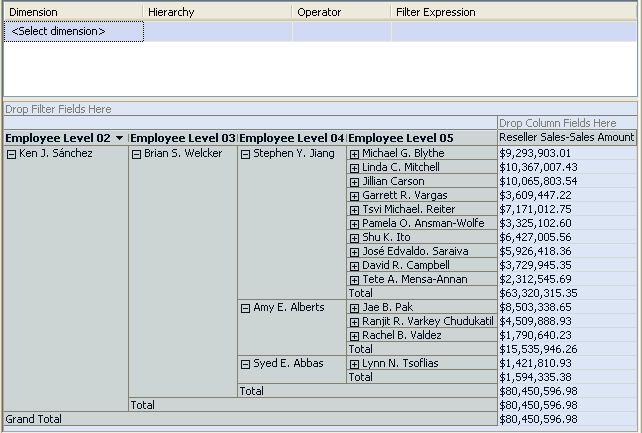Click the Employee Level 05 column header
This screenshot has height=433, width=642.
coord(401,138)
